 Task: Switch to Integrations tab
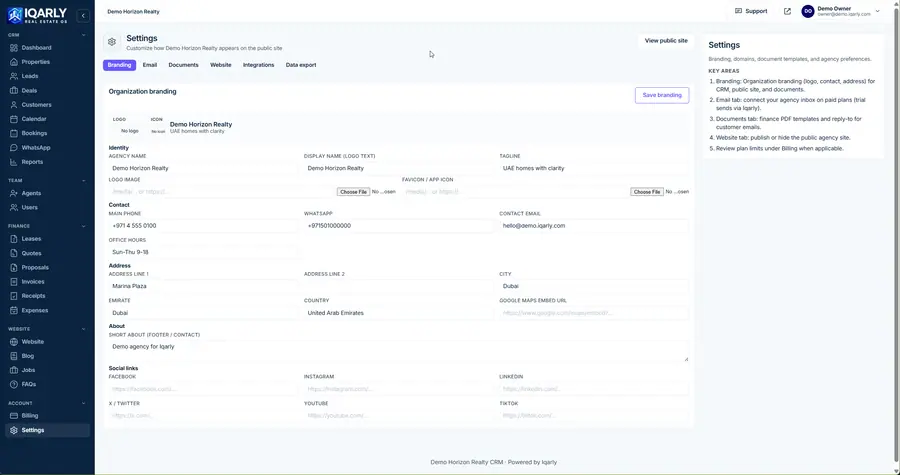[x=258, y=65]
